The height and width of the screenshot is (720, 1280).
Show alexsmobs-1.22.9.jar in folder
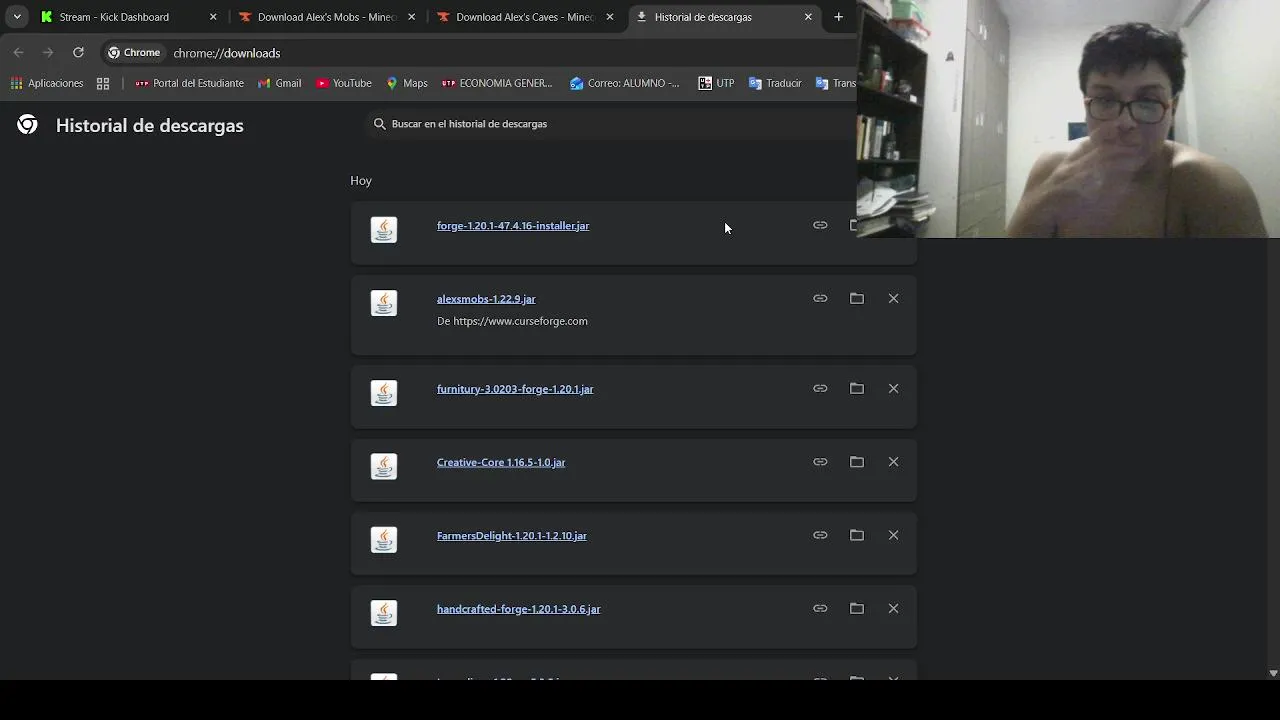pyautogui.click(x=857, y=298)
